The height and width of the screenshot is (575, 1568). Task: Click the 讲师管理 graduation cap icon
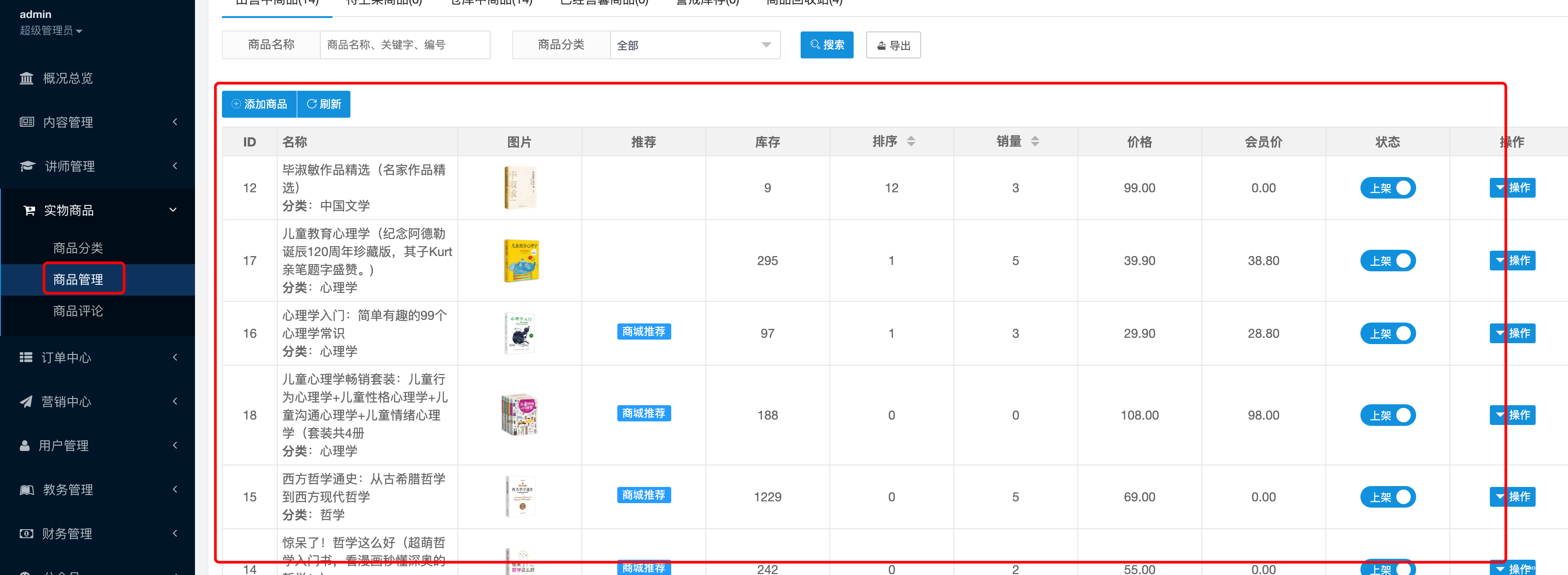tap(27, 166)
